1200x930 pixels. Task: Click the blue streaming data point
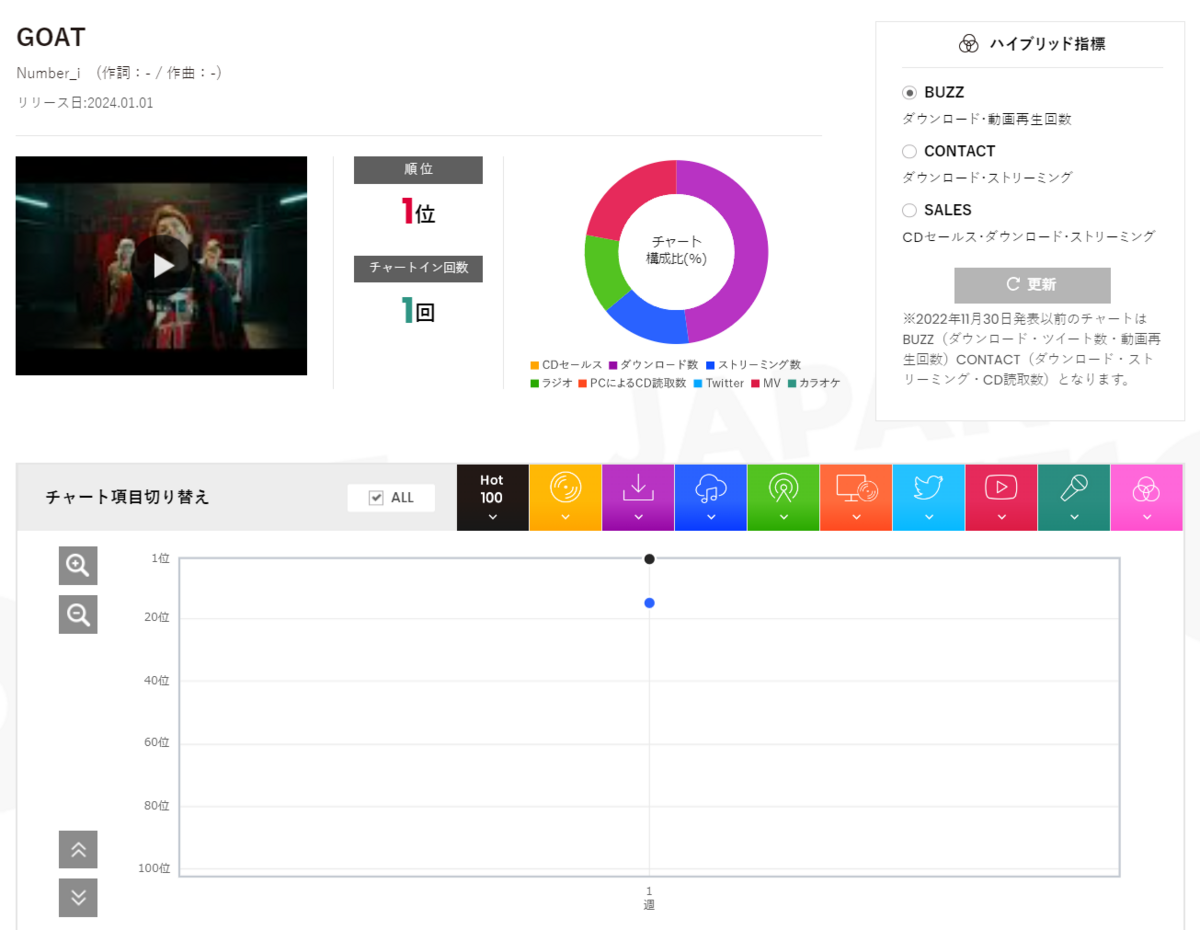(x=650, y=603)
